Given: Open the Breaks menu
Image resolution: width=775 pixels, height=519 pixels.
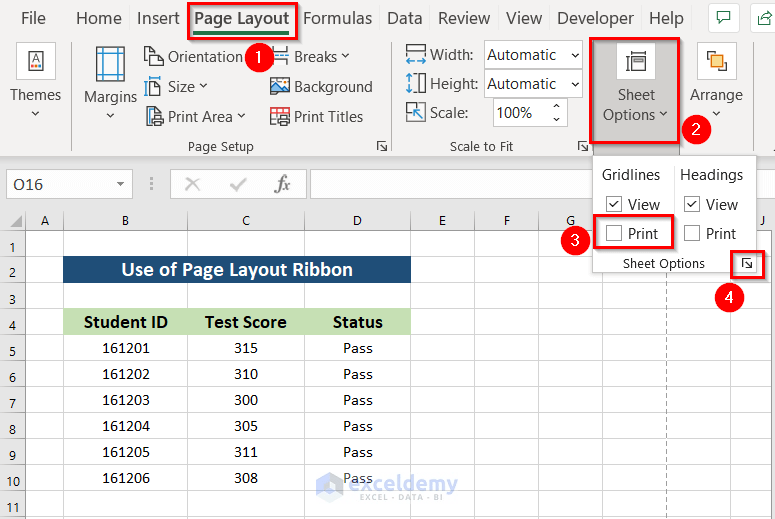Looking at the screenshot, I should [310, 57].
